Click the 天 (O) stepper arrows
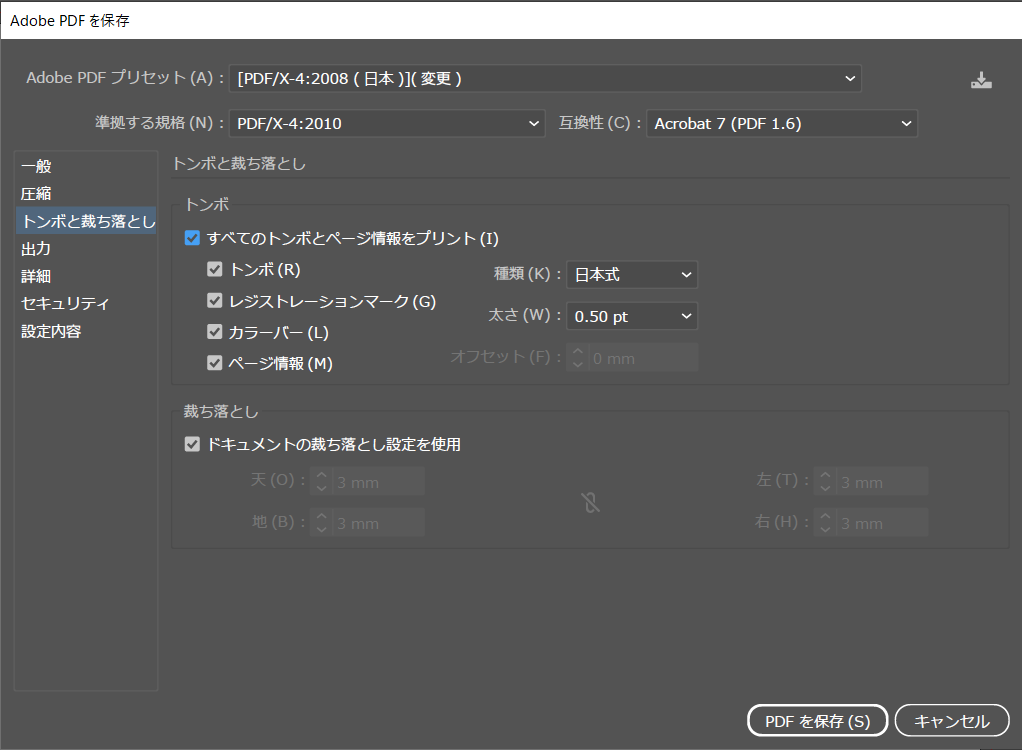 point(321,482)
